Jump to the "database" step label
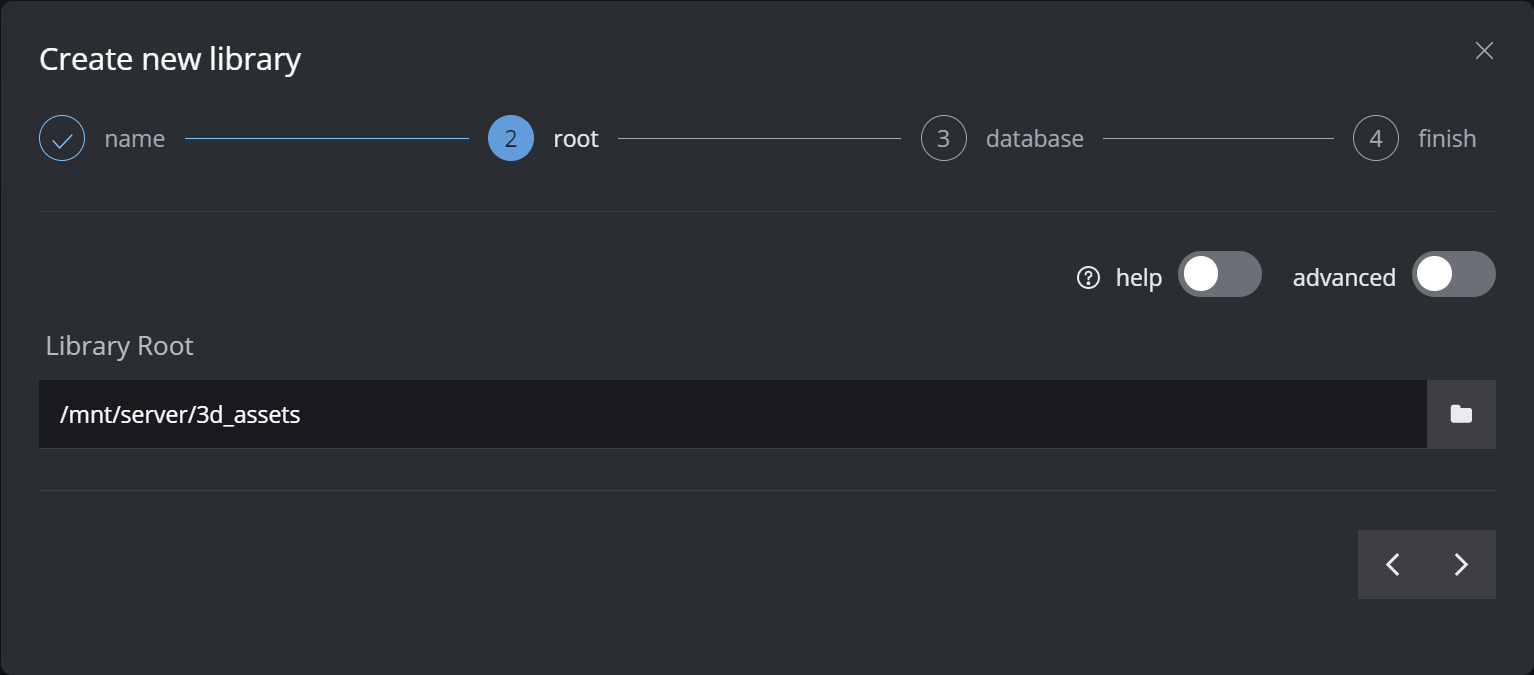This screenshot has height=675, width=1534. [x=1035, y=139]
